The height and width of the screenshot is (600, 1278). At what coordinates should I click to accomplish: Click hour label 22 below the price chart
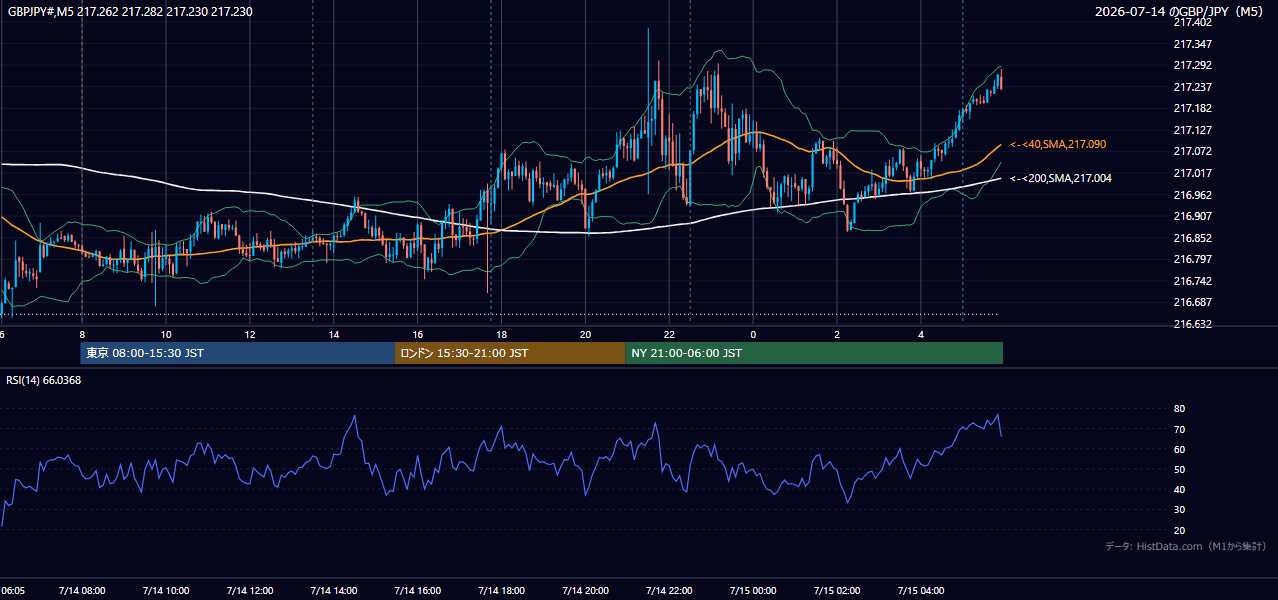point(669,334)
